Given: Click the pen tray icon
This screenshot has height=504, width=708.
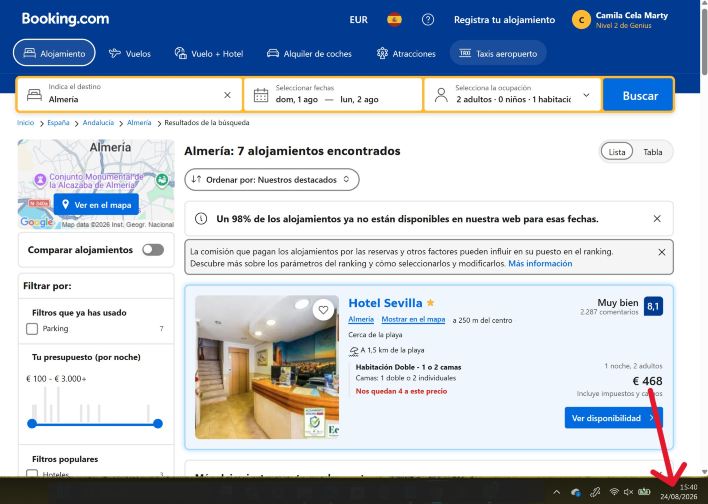Looking at the screenshot, I should tap(595, 492).
